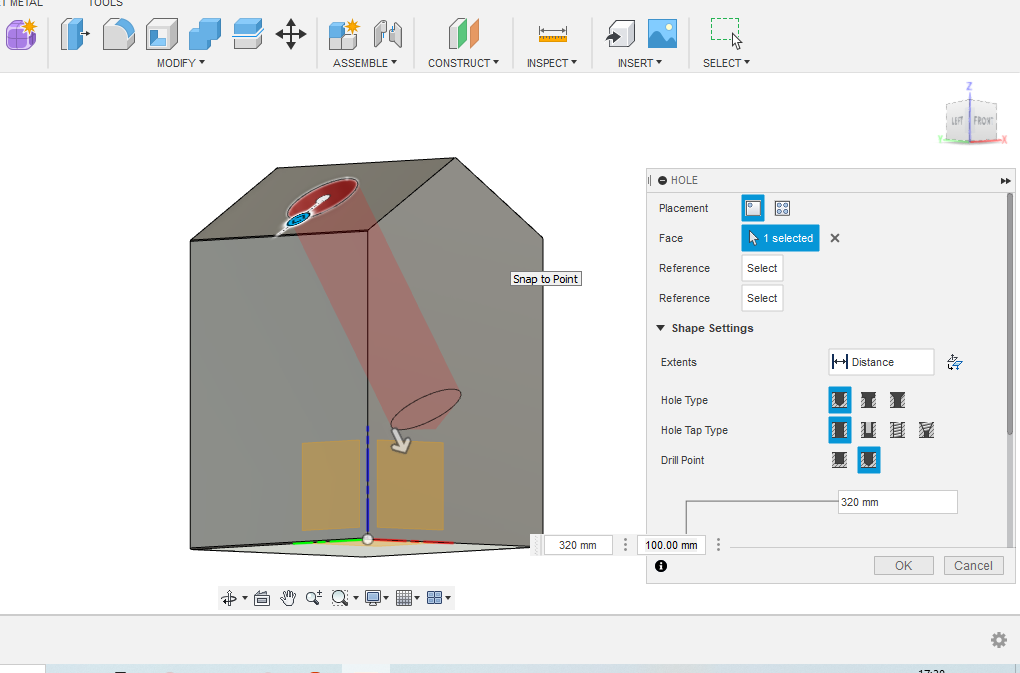Viewport: 1020px width, 673px height.
Task: Click the 320 mm canvas input field
Action: [x=578, y=545]
